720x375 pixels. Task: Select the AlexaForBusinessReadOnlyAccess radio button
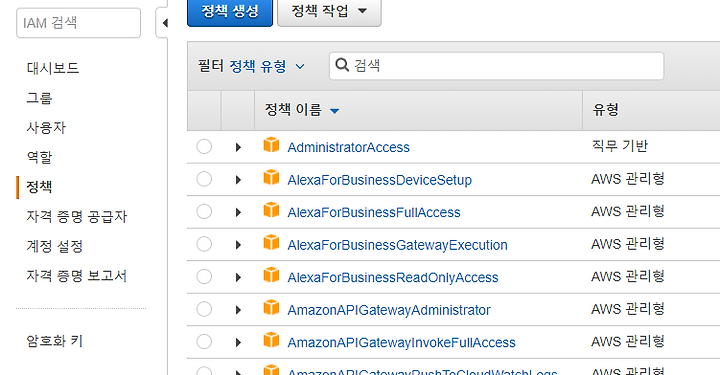(x=204, y=277)
